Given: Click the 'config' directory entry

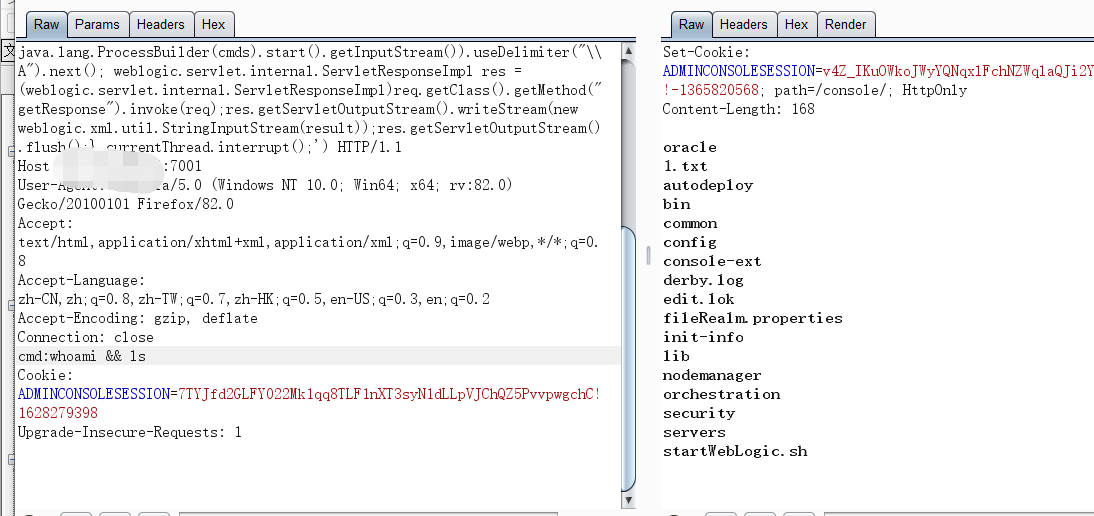Looking at the screenshot, I should (690, 243).
